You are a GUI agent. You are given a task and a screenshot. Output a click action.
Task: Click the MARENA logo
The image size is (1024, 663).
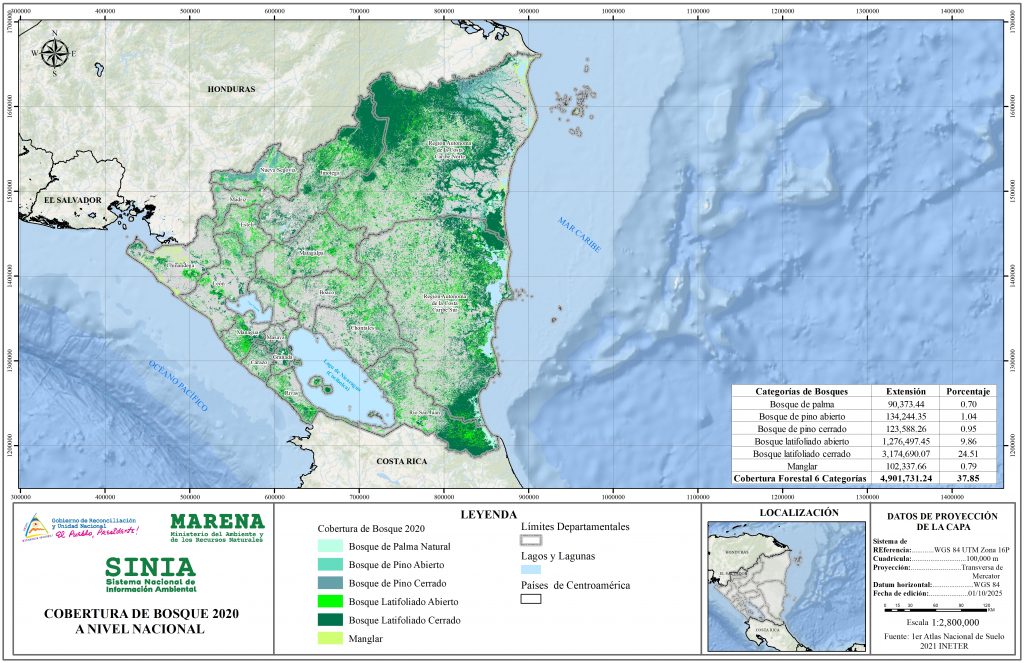[217, 528]
